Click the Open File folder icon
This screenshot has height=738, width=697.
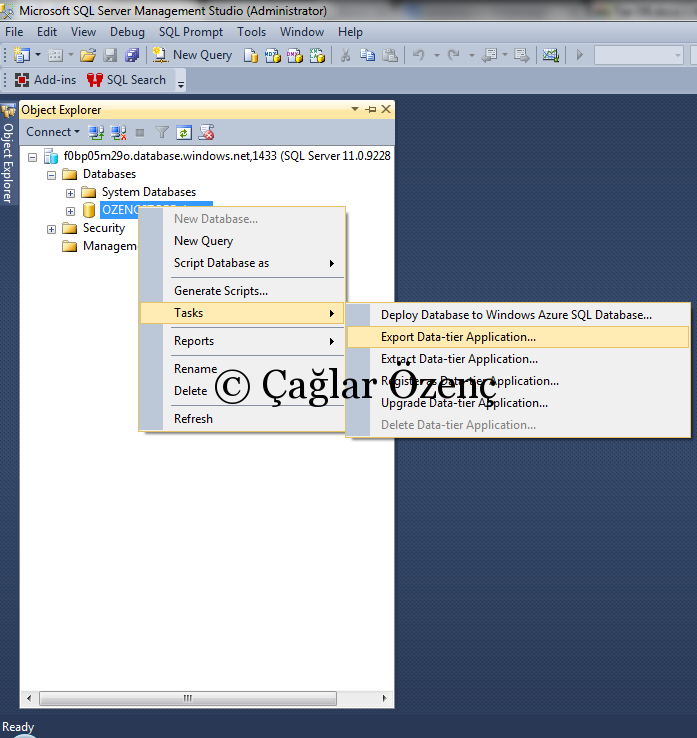coord(88,55)
